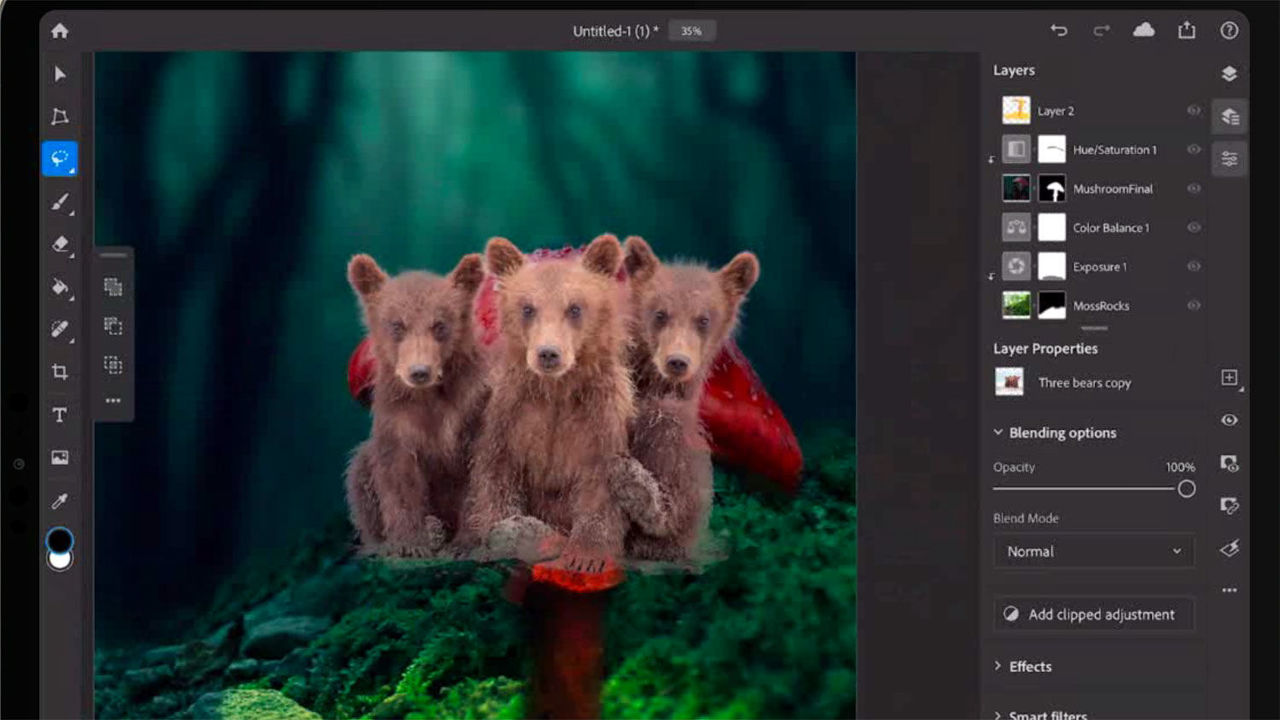Viewport: 1280px width, 720px height.
Task: Switch to detail layer view
Action: (x=1230, y=117)
